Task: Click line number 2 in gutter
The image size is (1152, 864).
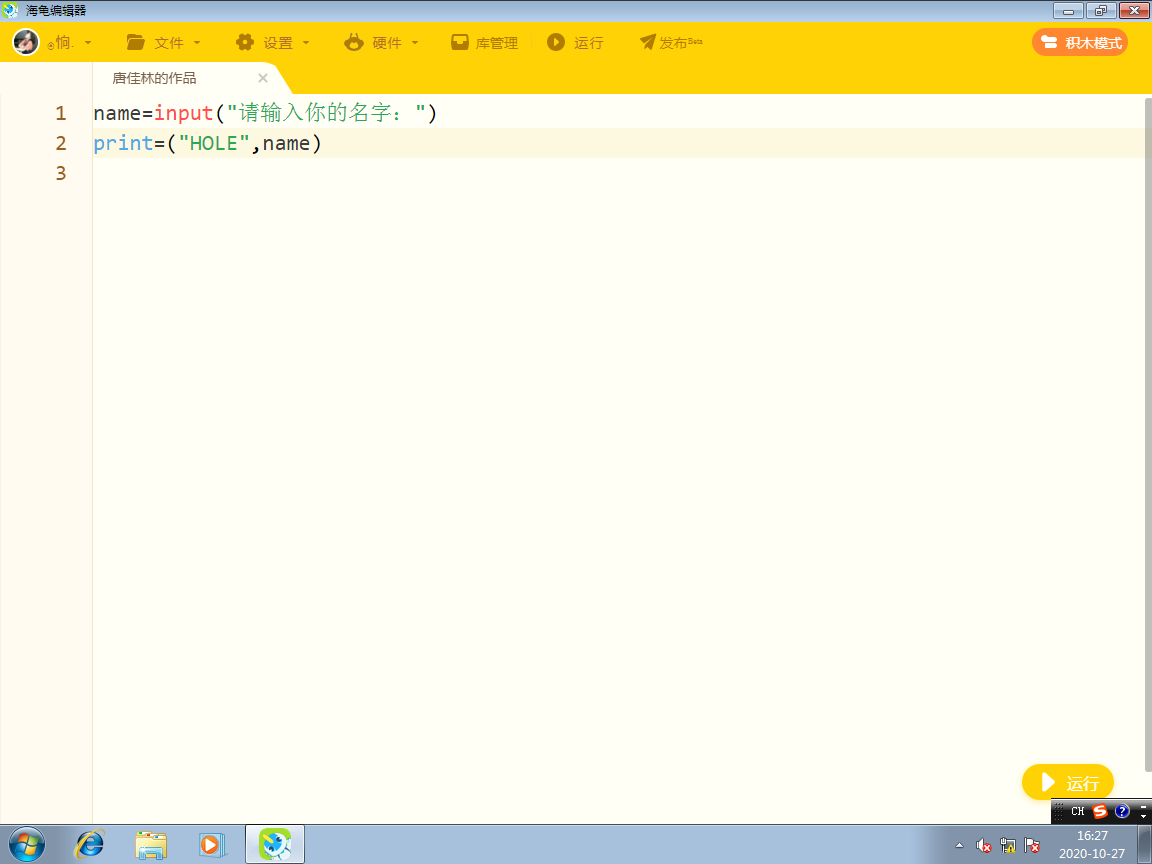Action: click(x=60, y=143)
